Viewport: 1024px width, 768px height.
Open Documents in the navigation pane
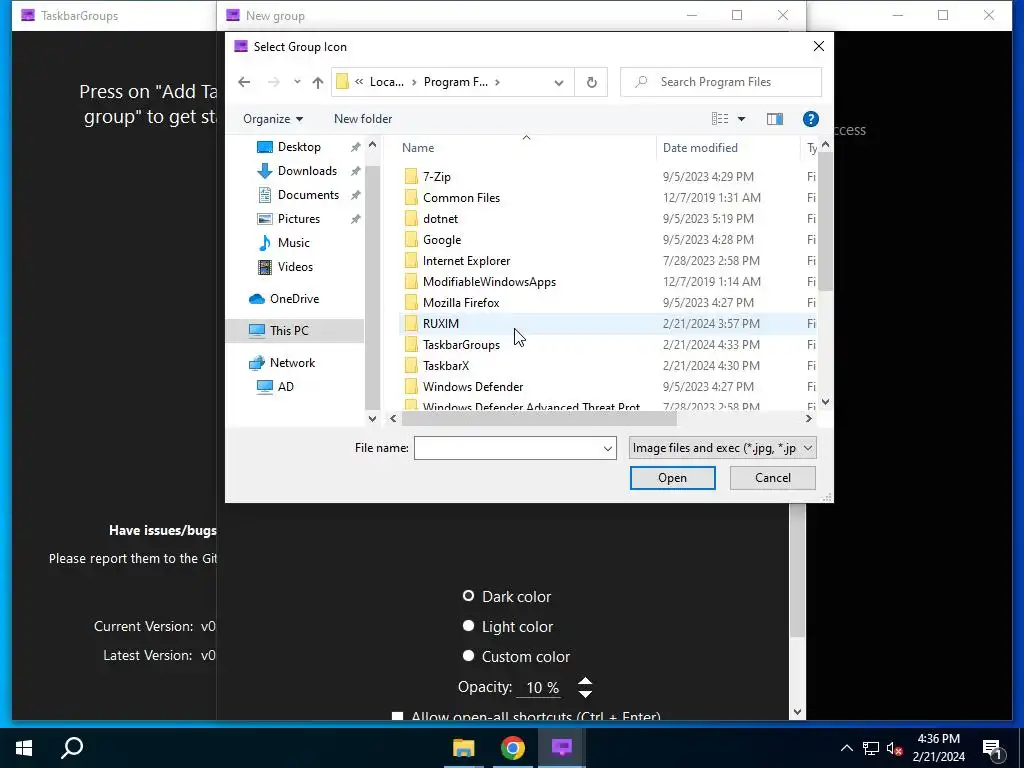click(x=308, y=195)
